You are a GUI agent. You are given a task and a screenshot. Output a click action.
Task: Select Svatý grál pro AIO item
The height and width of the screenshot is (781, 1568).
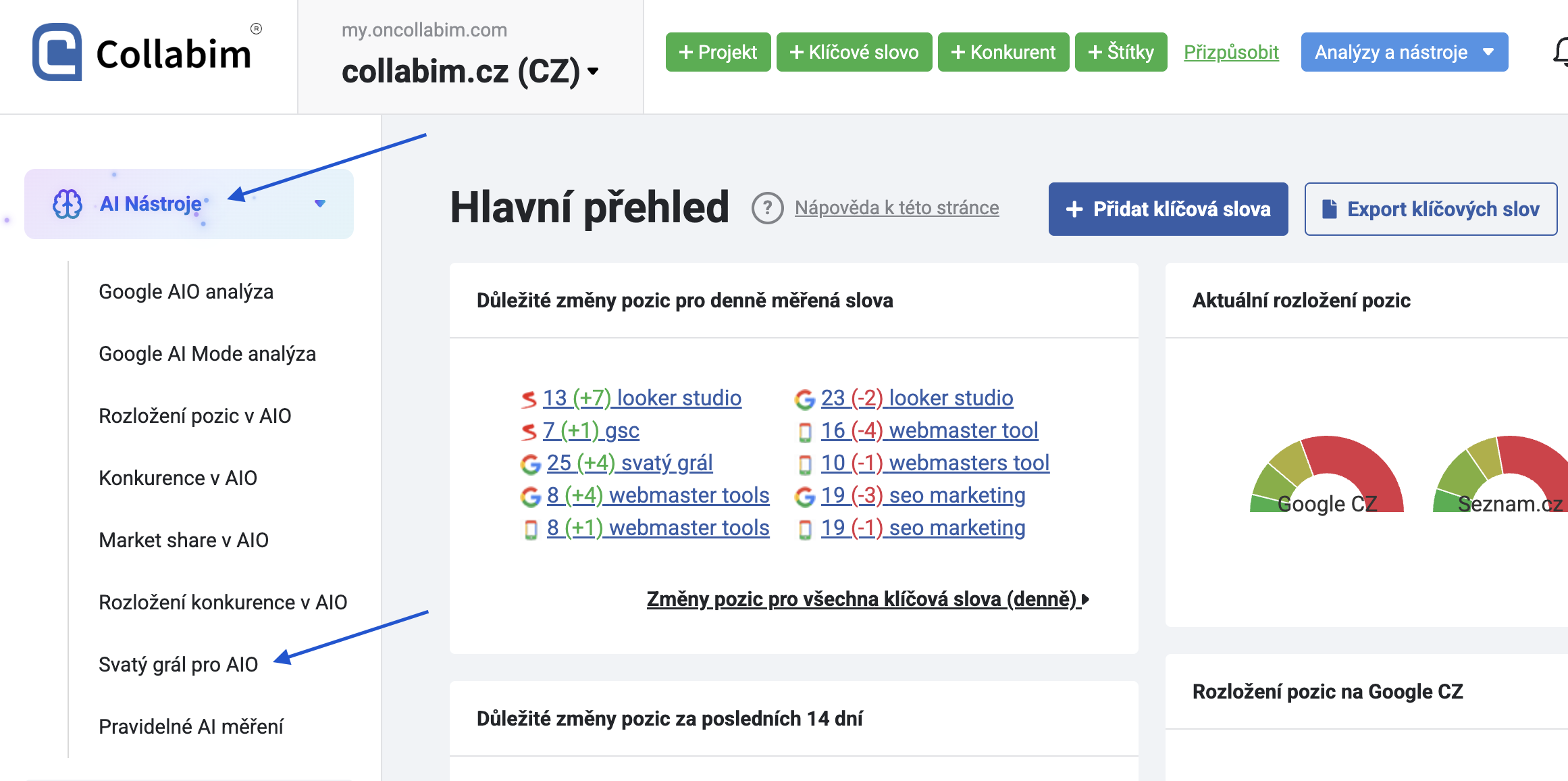(x=178, y=665)
